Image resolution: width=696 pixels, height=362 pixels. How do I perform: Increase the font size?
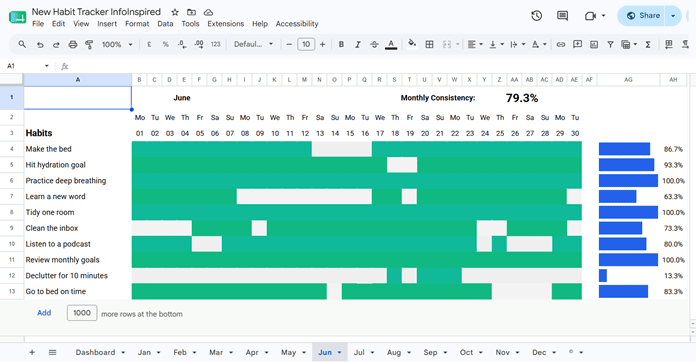323,44
